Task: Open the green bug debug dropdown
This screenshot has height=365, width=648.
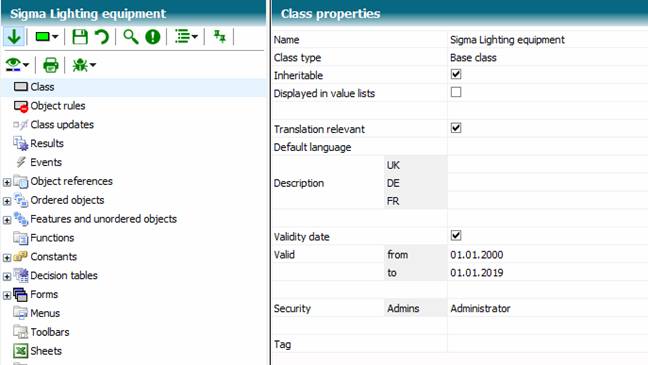Action: pos(84,65)
